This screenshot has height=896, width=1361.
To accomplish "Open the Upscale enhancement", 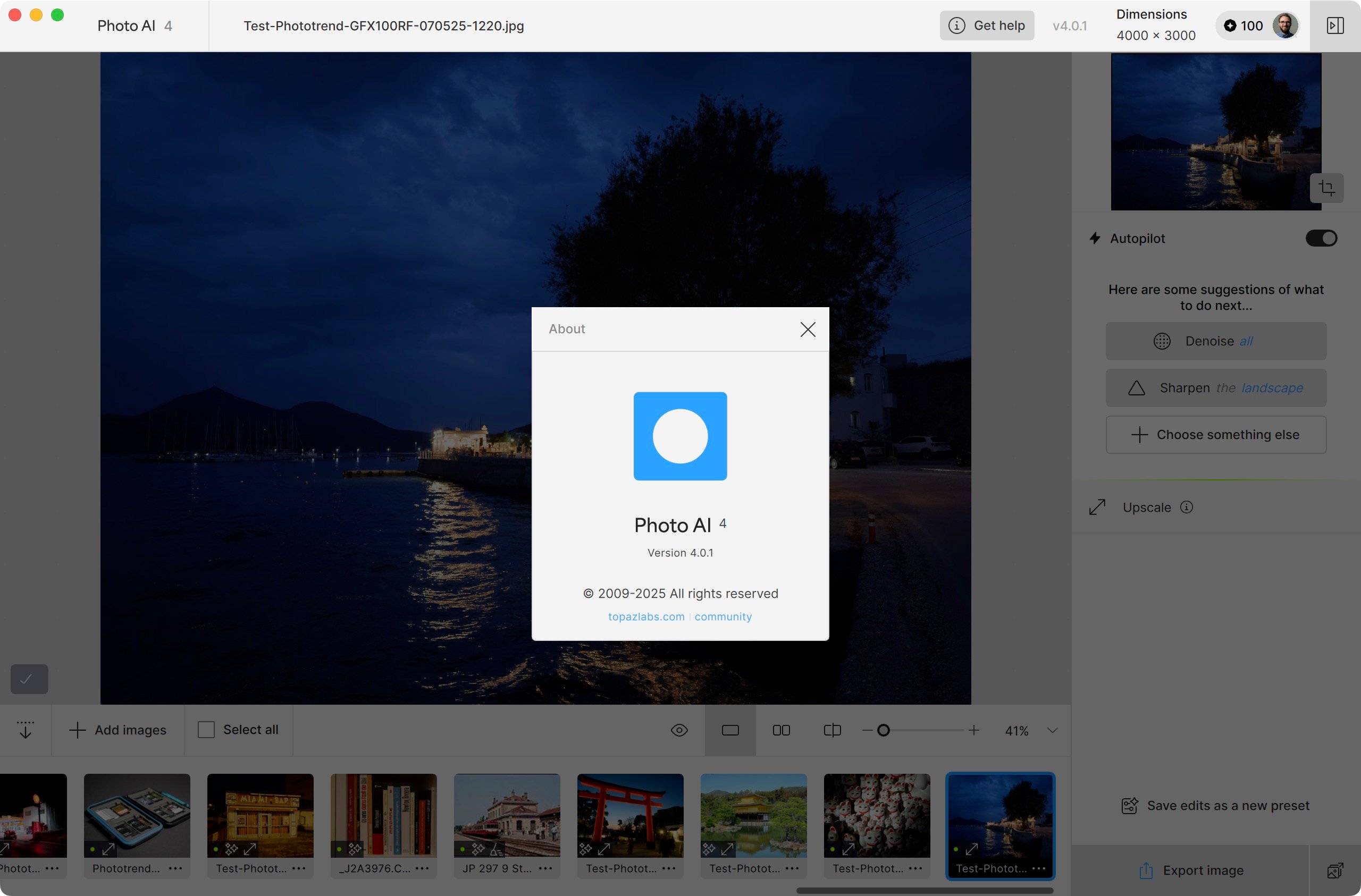I will pyautogui.click(x=1147, y=507).
